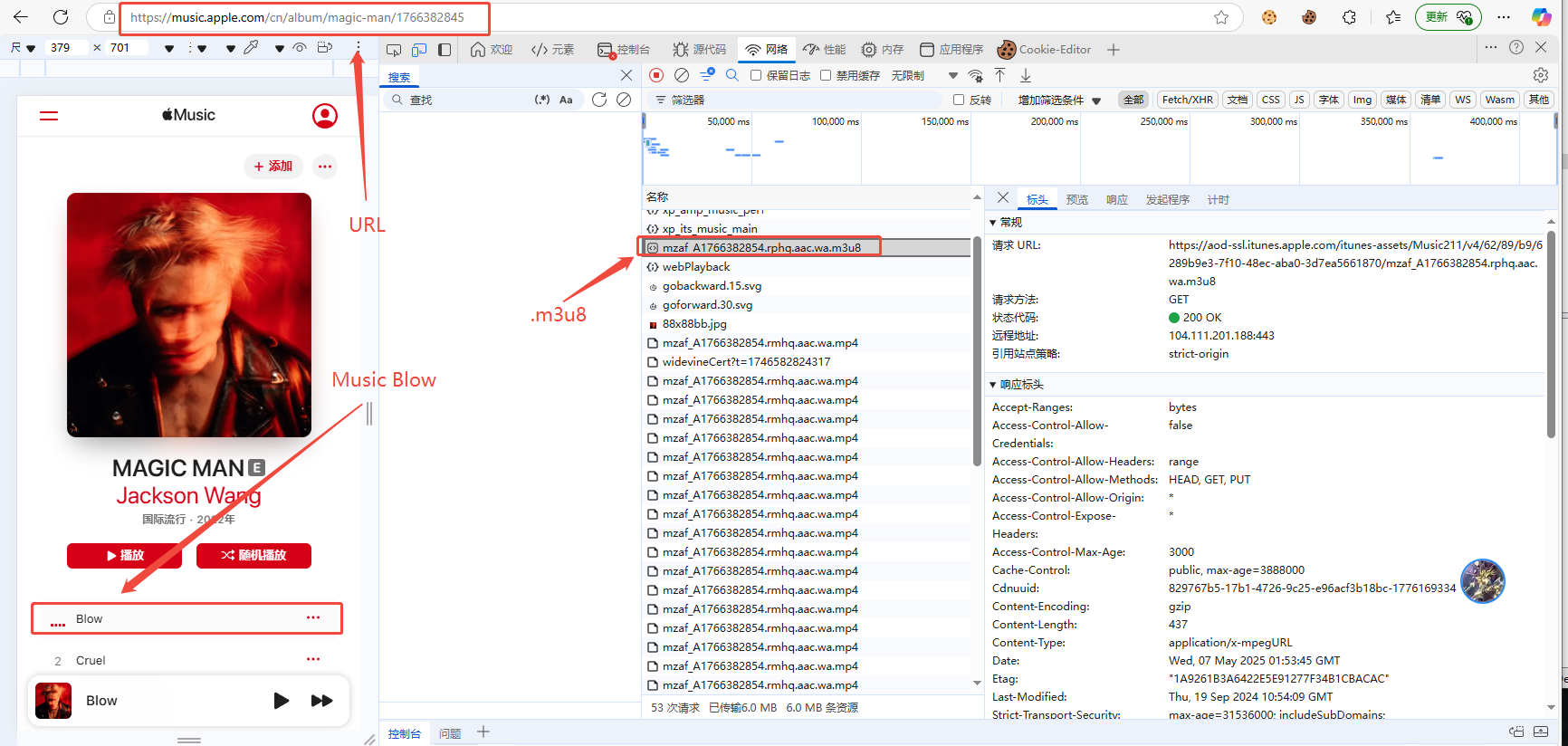Switch to the Elements tab

553,50
